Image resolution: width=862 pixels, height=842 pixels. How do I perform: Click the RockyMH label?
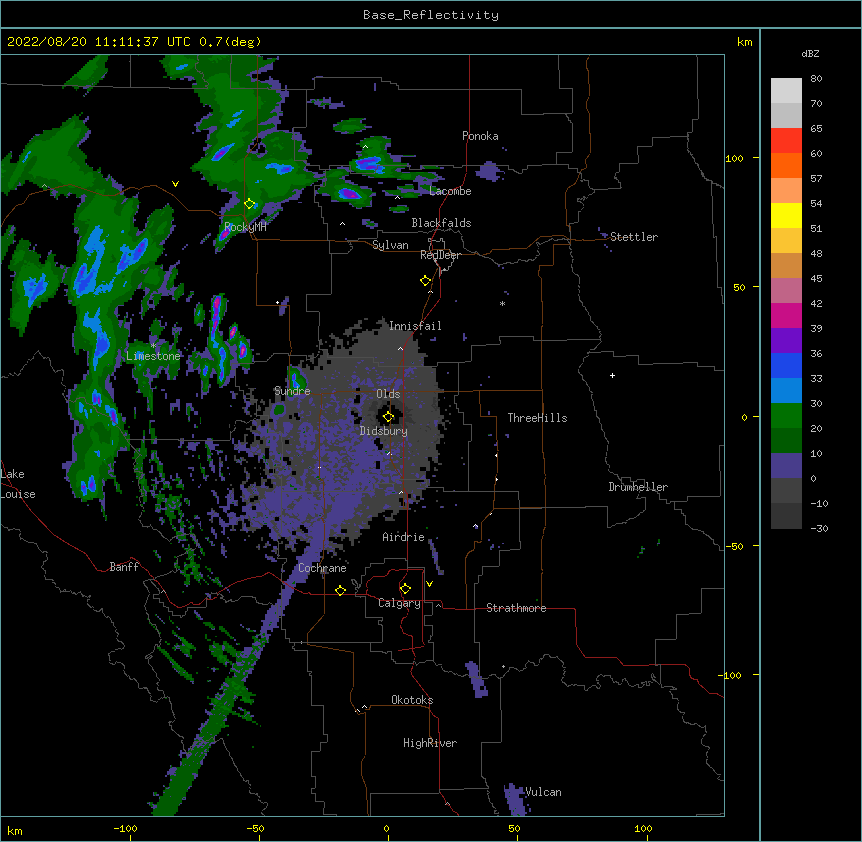[x=245, y=227]
